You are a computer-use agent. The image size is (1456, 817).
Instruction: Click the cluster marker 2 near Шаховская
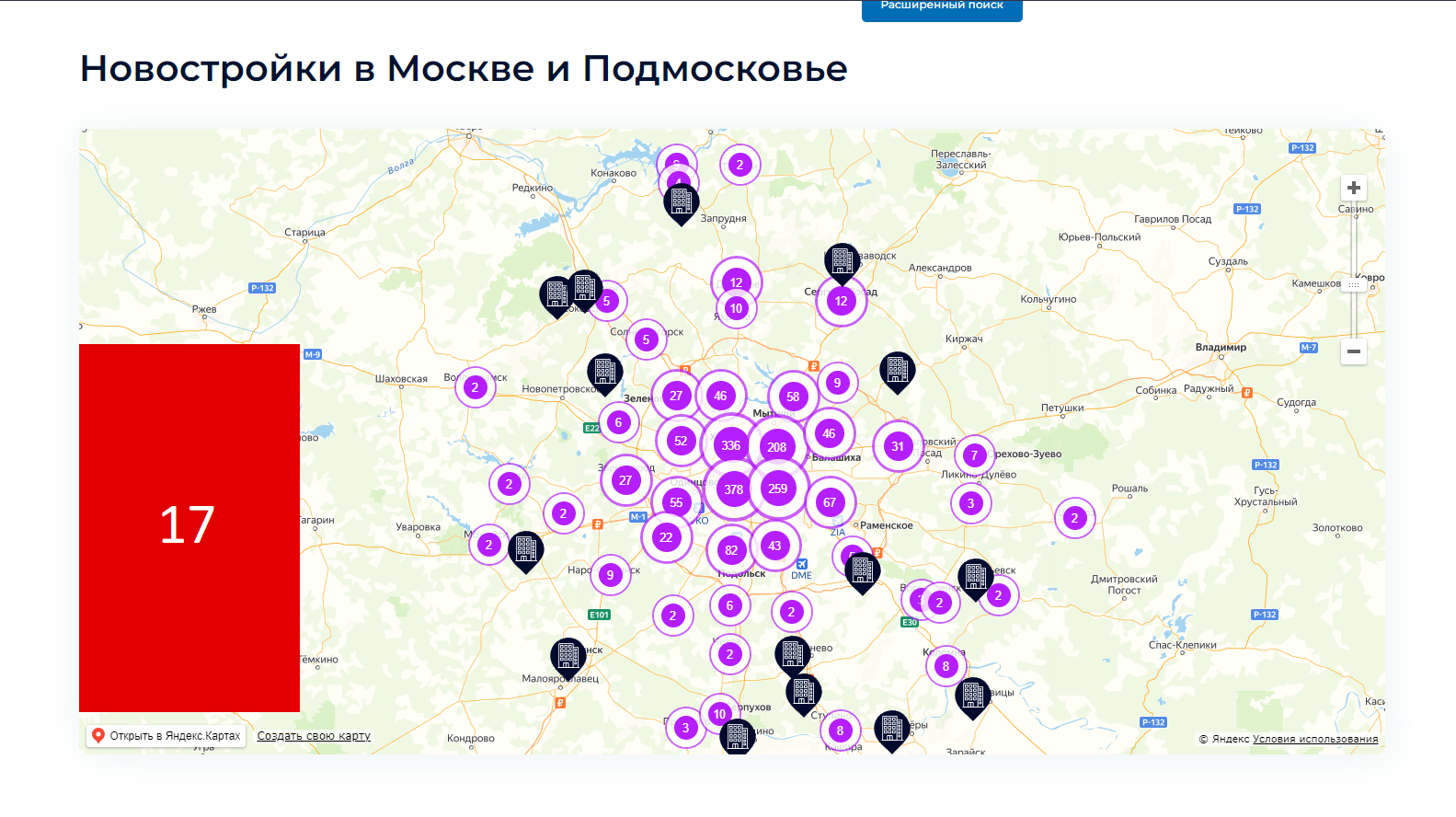475,387
